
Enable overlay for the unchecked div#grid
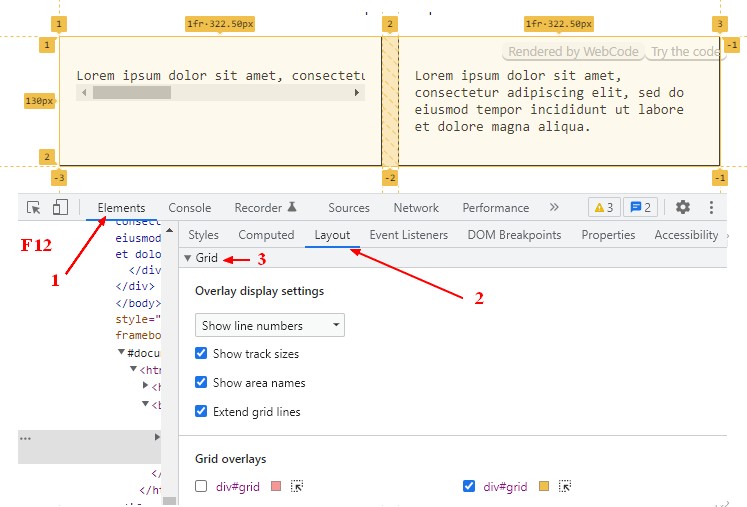pos(202,487)
